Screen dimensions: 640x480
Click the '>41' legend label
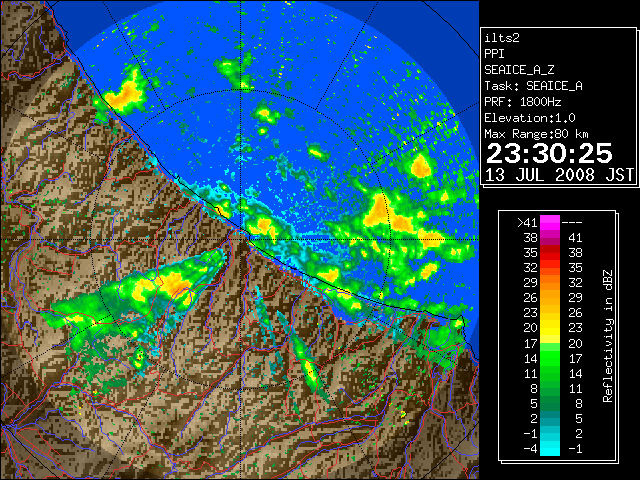click(527, 223)
